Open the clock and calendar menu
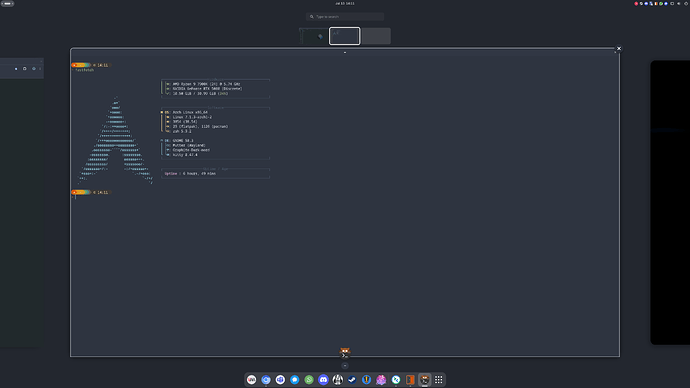The width and height of the screenshot is (690, 388). pyautogui.click(x=345, y=4)
